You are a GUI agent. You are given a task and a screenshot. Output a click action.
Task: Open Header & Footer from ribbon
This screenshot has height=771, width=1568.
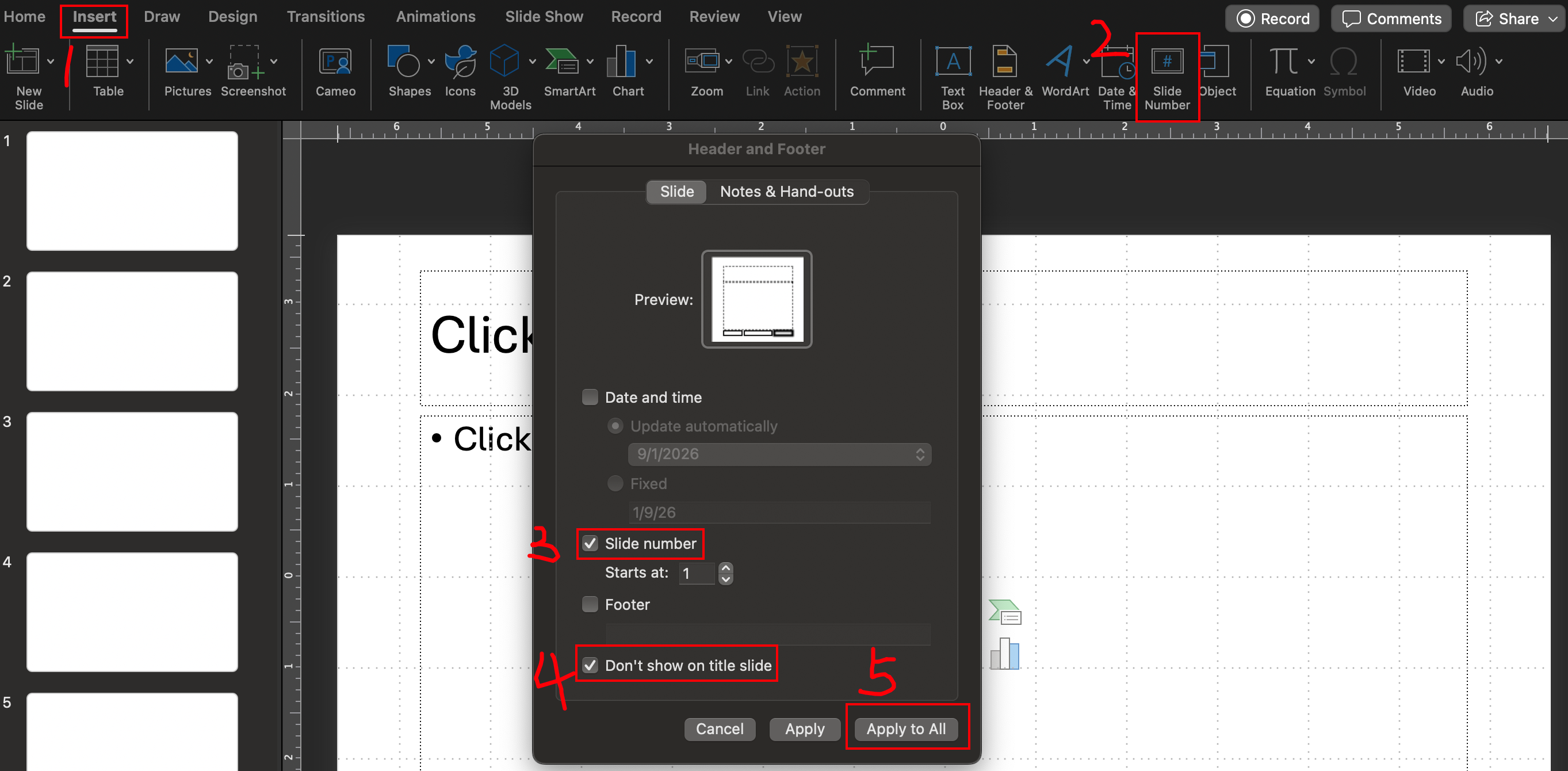pyautogui.click(x=1004, y=62)
